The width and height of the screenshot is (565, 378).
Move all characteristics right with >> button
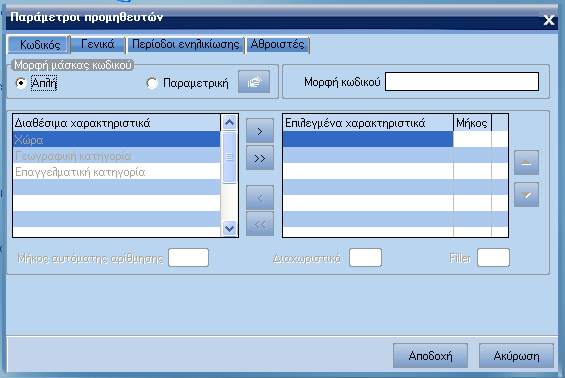[260, 158]
